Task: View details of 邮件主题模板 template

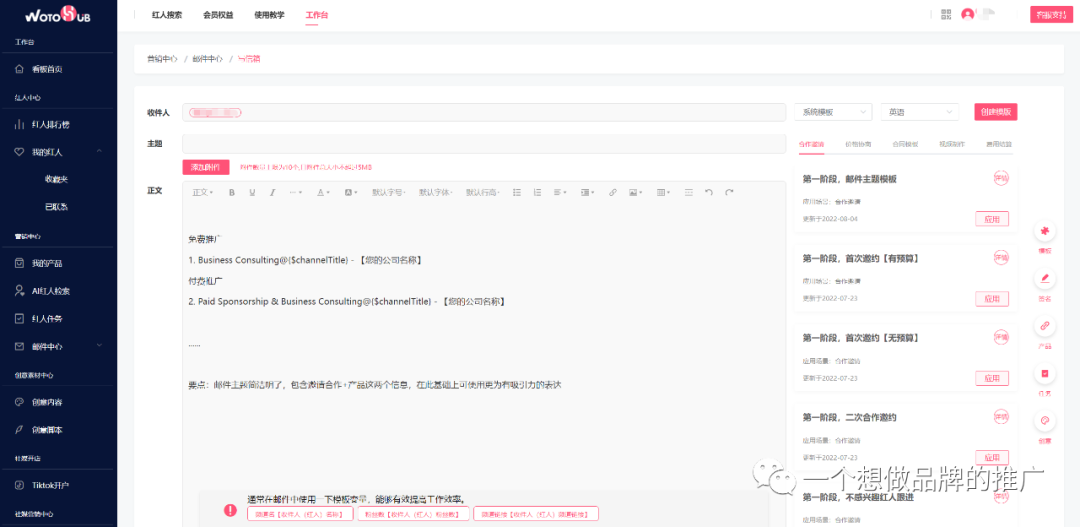Action: click(1000, 178)
